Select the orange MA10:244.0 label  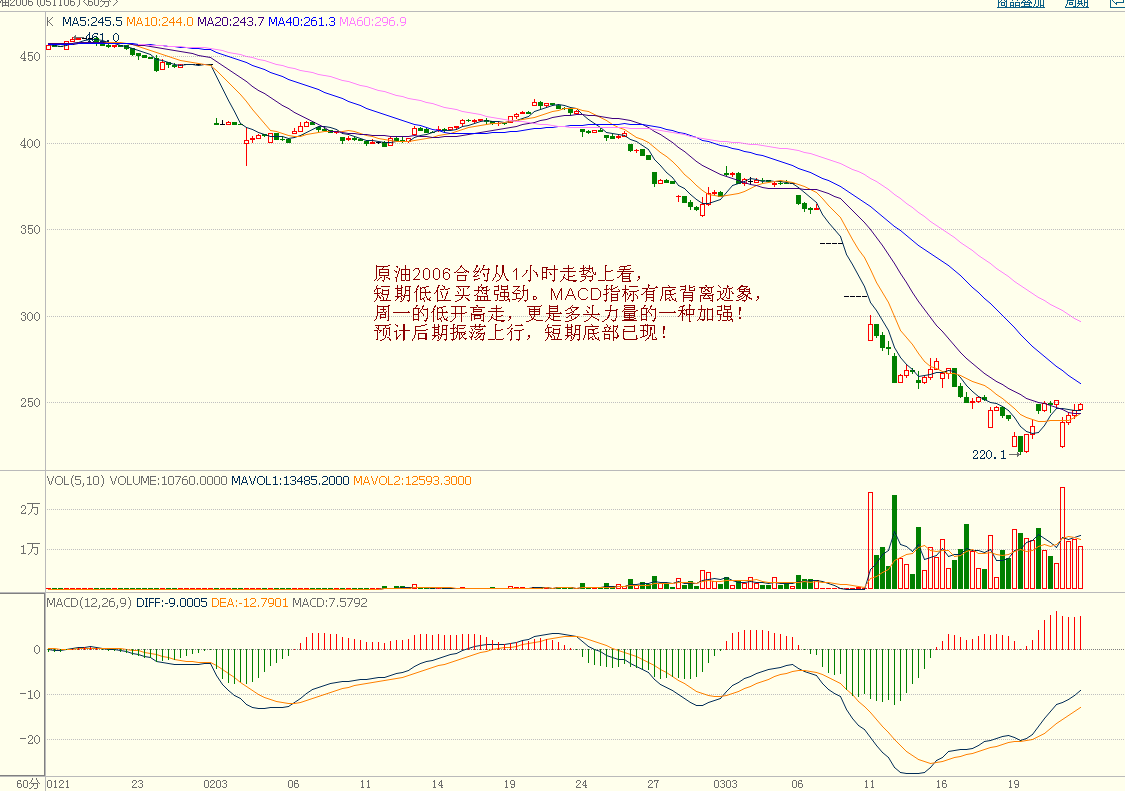point(159,21)
